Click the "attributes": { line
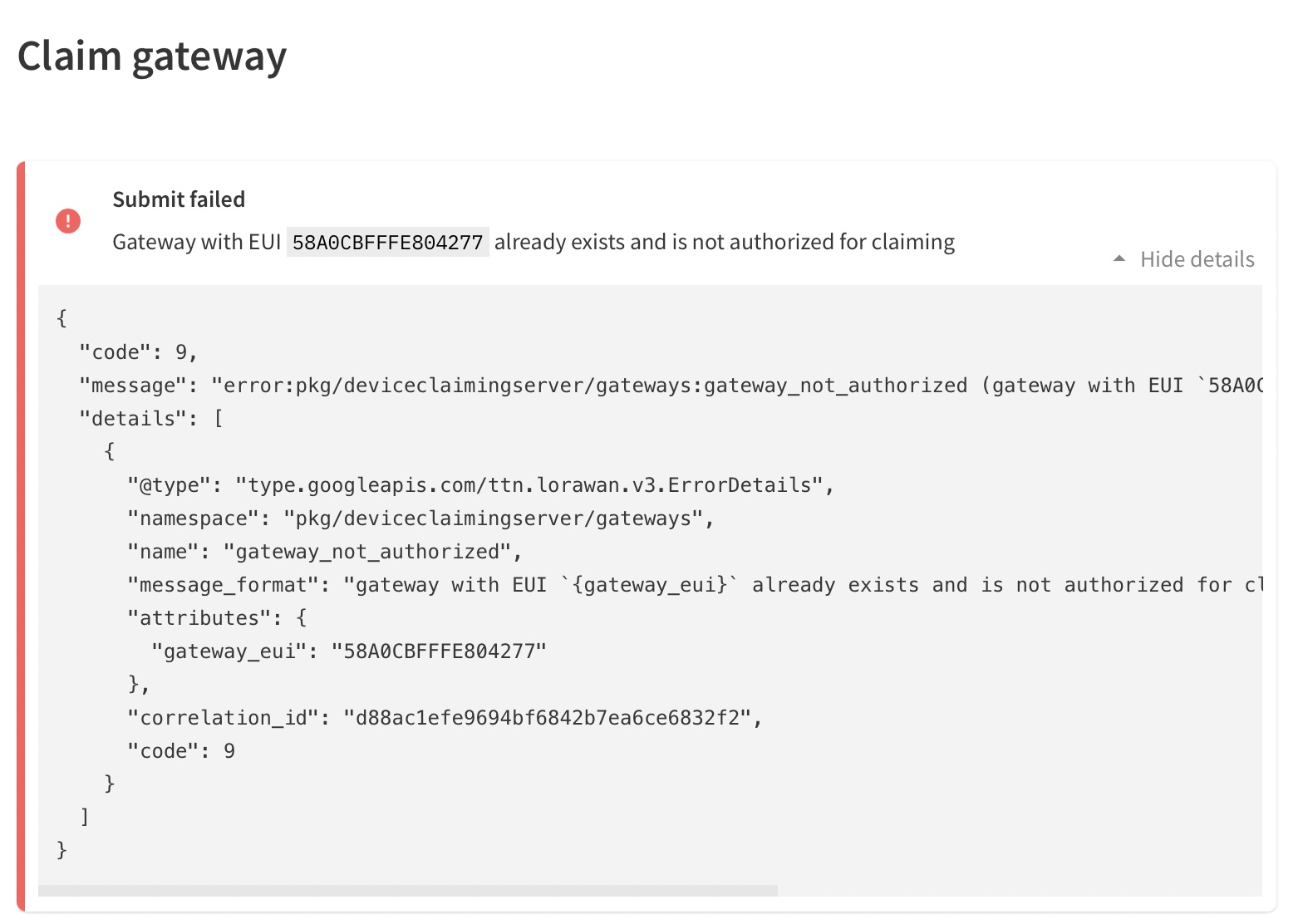The height and width of the screenshot is (924, 1308). coord(217,618)
